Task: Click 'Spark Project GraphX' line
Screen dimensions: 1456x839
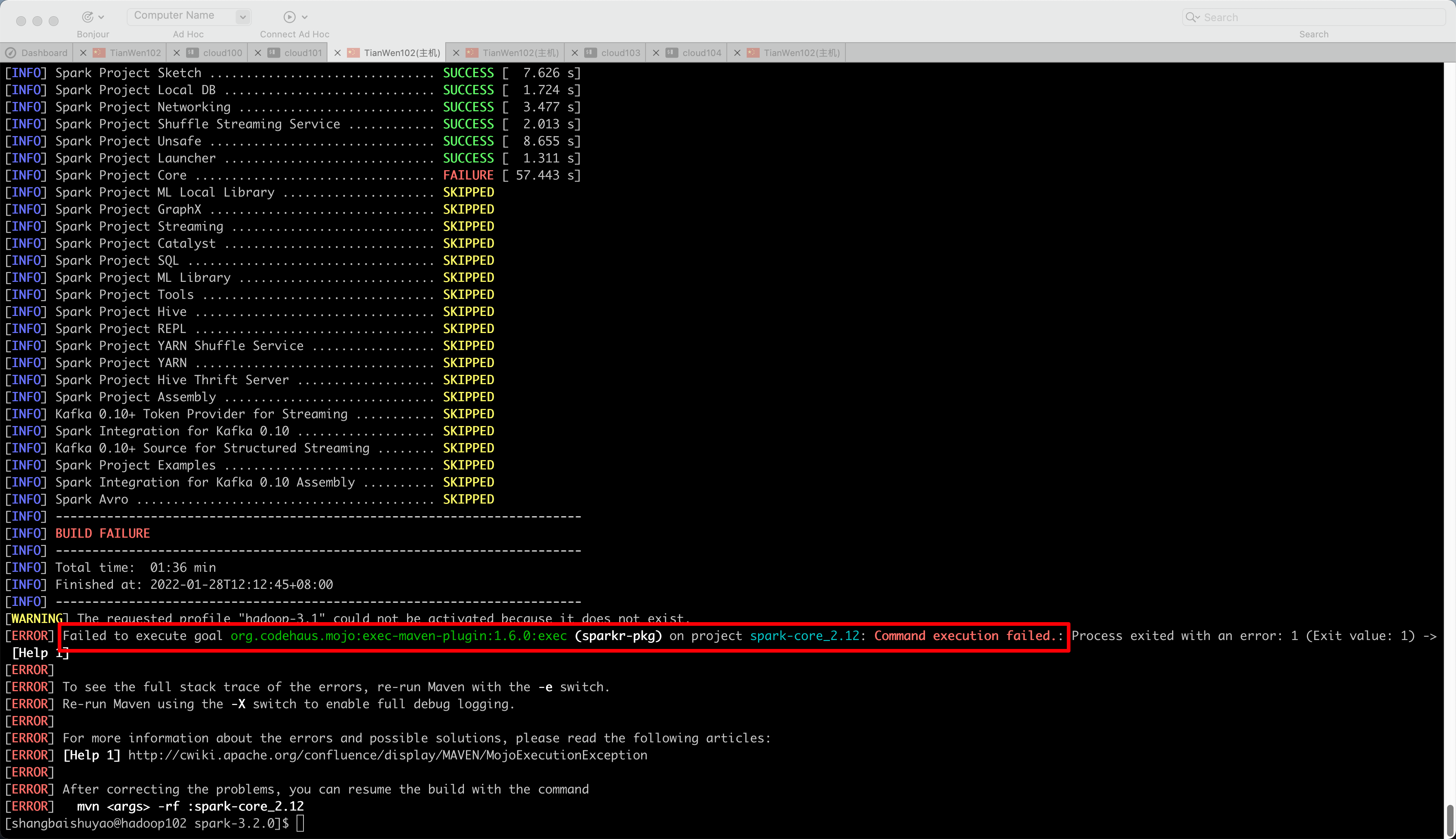Action: point(249,209)
